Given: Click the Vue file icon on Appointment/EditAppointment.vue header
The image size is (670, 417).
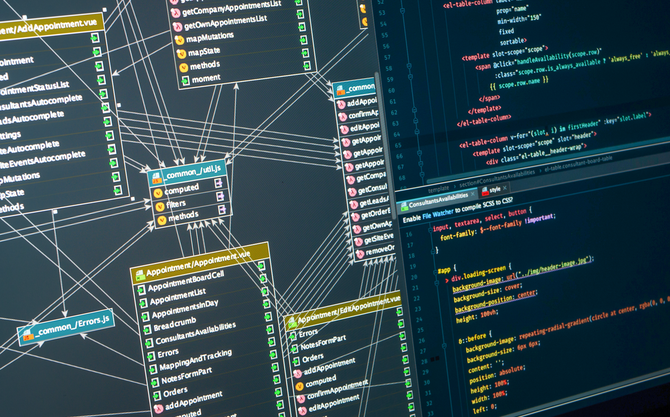Looking at the screenshot, I should 291,322.
